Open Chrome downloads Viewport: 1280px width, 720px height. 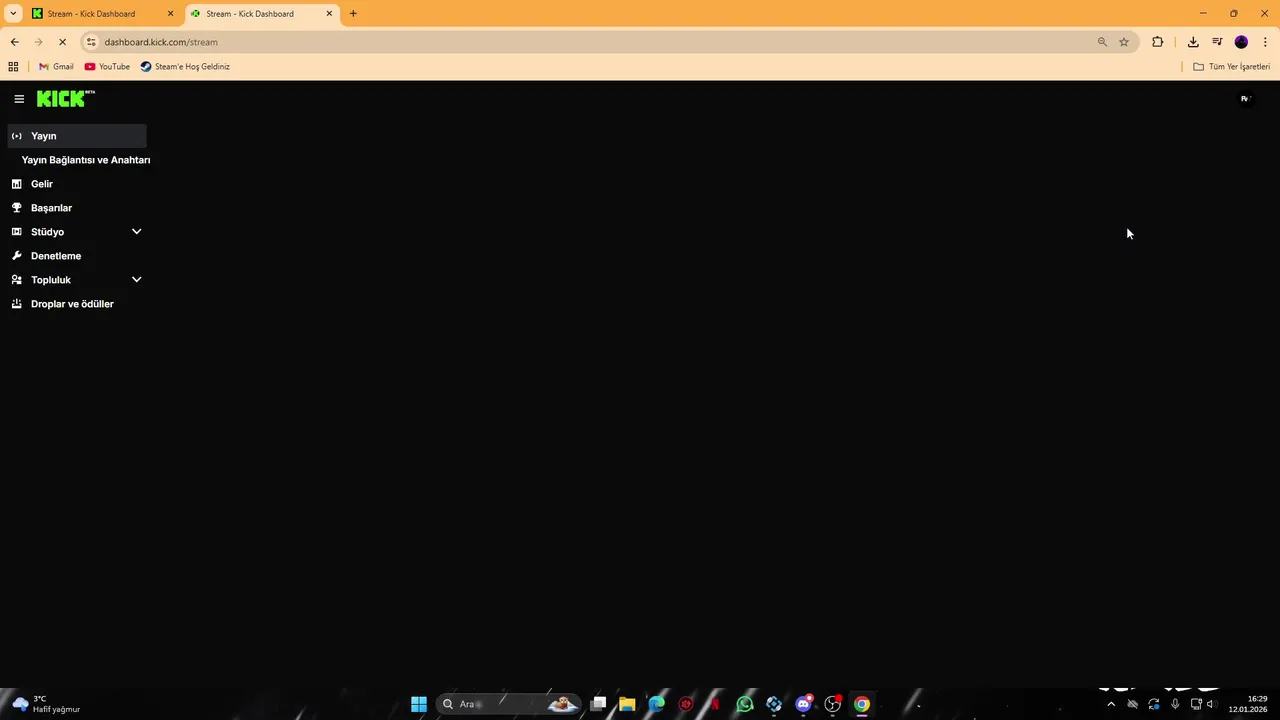[1193, 42]
